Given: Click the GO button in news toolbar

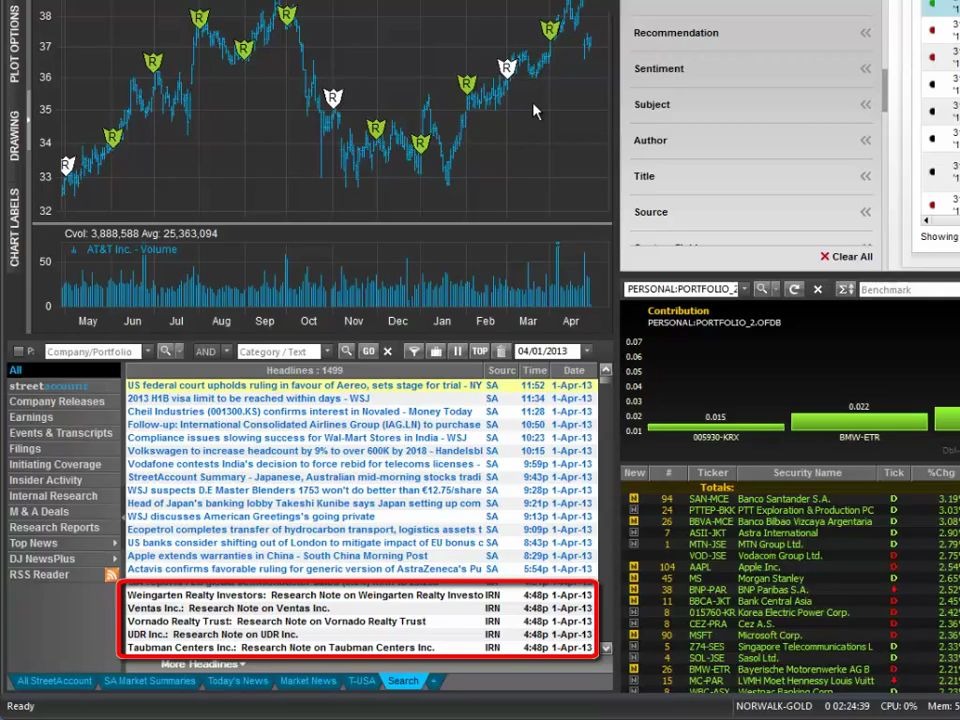Looking at the screenshot, I should 368,351.
